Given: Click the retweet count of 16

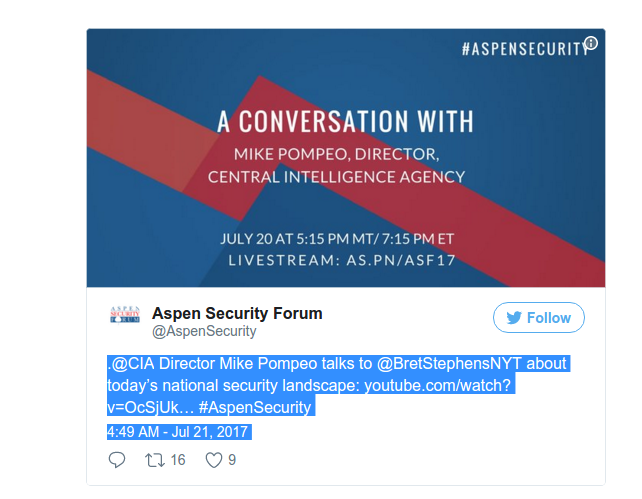Looking at the screenshot, I should pyautogui.click(x=178, y=460).
